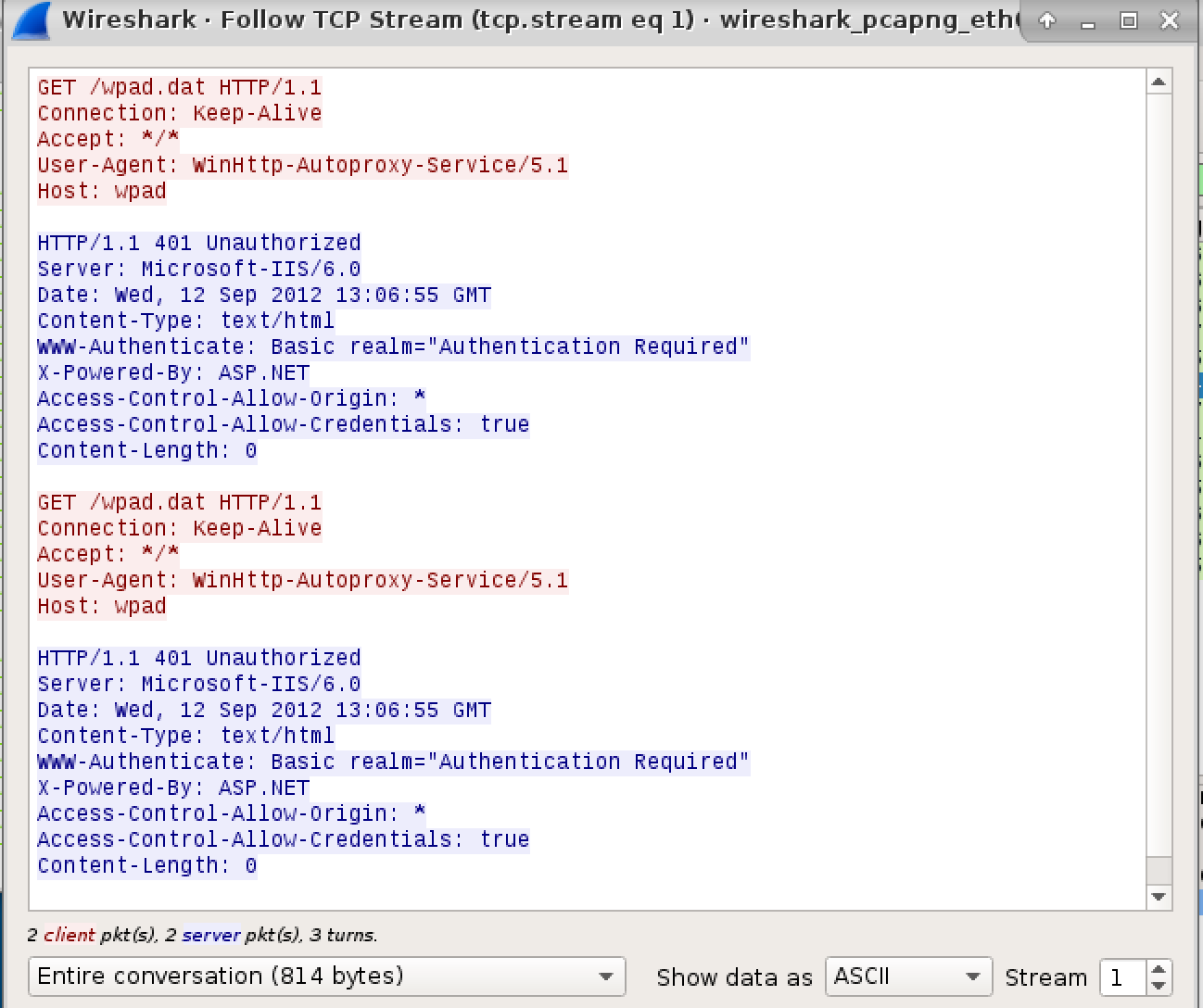
Task: Click the scrollbar down arrow
Action: 1159,896
